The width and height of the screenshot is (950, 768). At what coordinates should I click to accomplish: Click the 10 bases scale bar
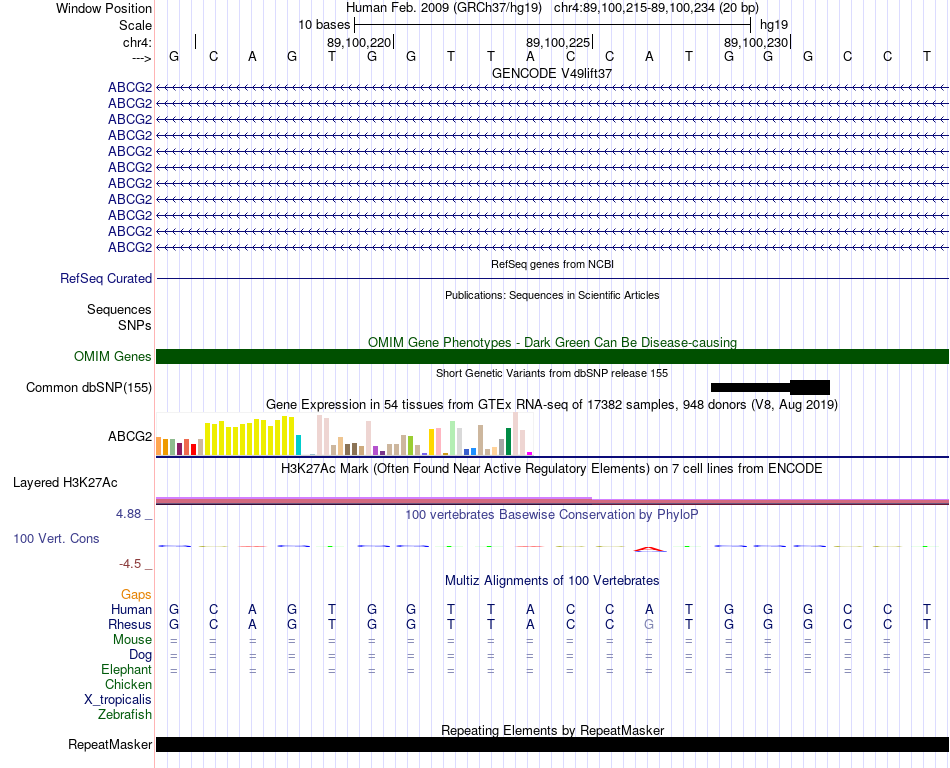(x=552, y=25)
